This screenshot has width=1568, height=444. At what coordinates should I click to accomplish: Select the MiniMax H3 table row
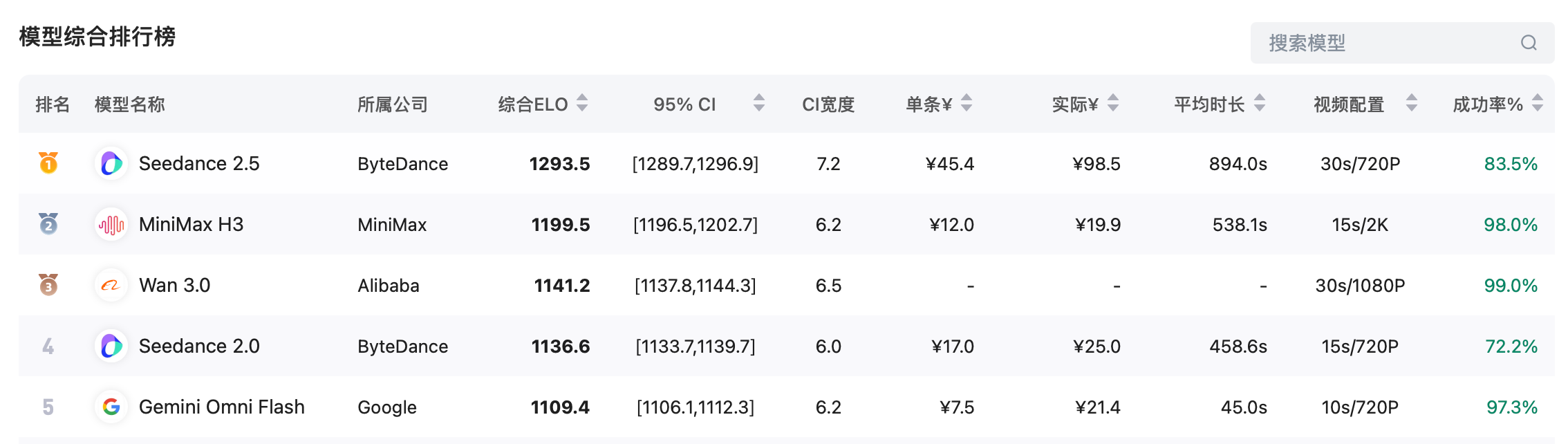tap(787, 224)
